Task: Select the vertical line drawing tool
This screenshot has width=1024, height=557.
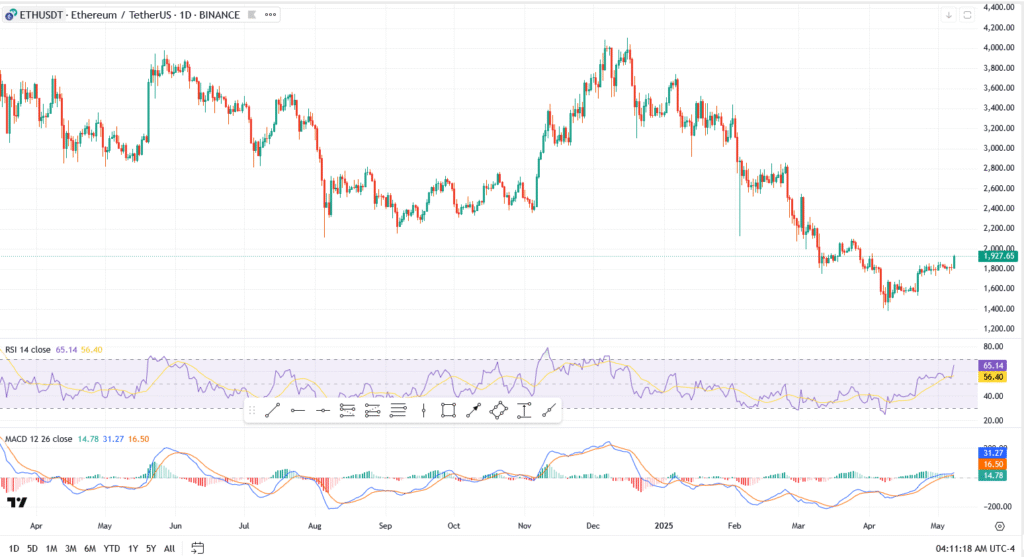Action: click(x=423, y=410)
